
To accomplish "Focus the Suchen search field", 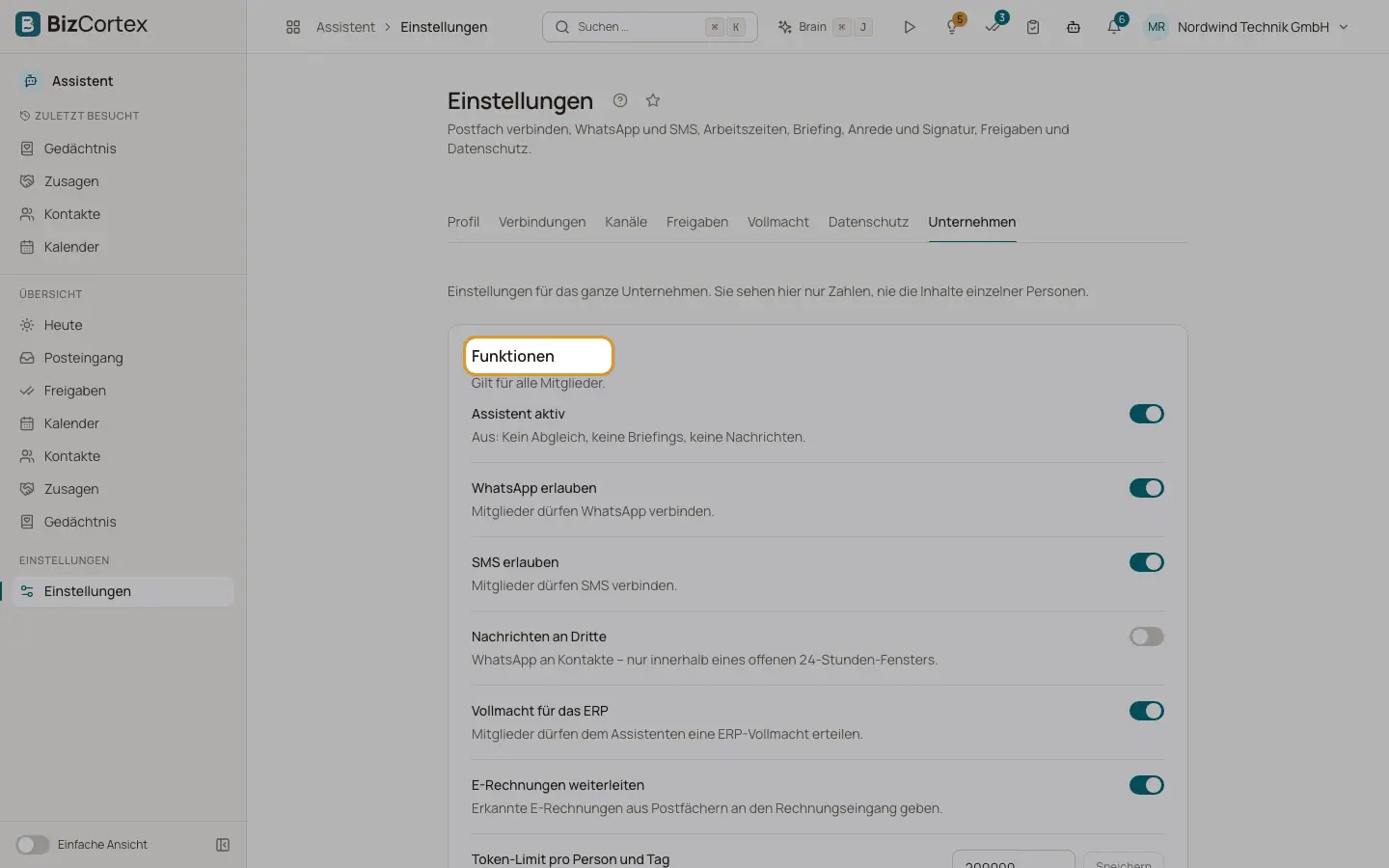I will [650, 27].
